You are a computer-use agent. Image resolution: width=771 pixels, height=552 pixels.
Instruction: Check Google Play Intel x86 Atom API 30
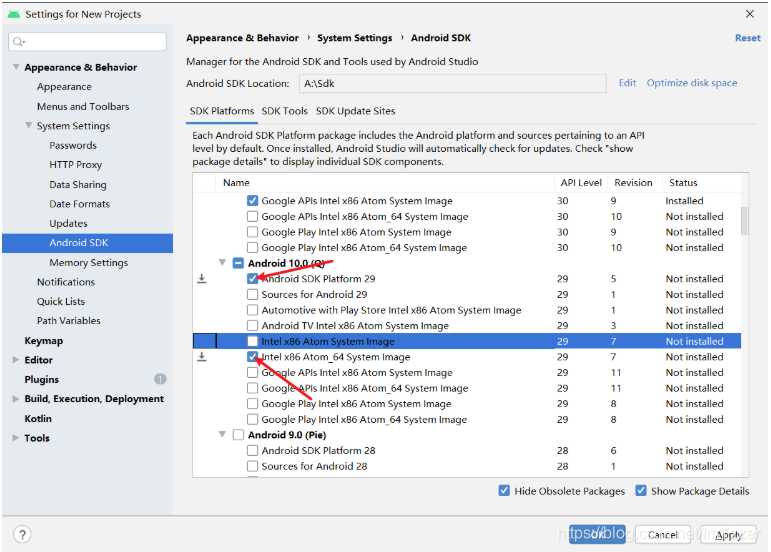pos(252,232)
